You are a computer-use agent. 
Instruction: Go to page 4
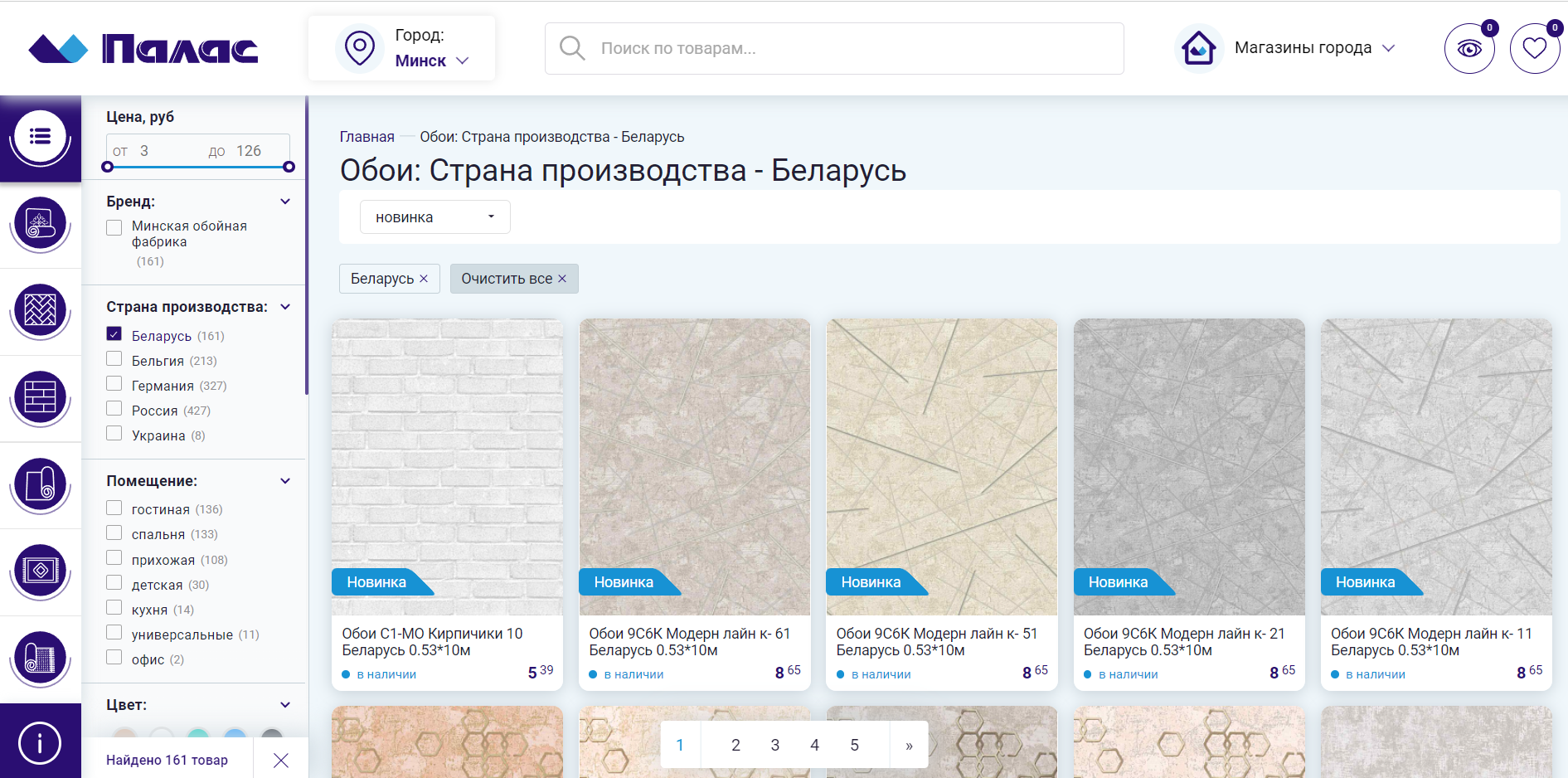(x=815, y=745)
